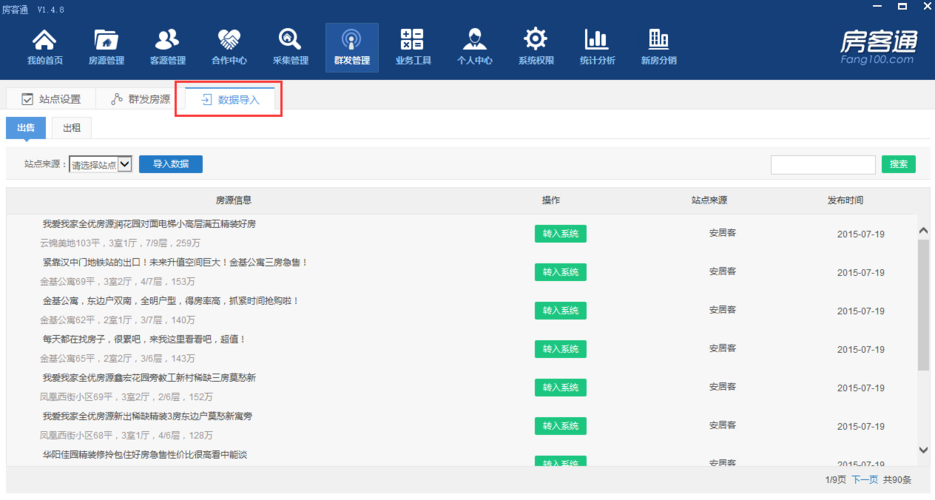Select the 出售 sub-tab
The height and width of the screenshot is (500, 935).
[x=26, y=128]
